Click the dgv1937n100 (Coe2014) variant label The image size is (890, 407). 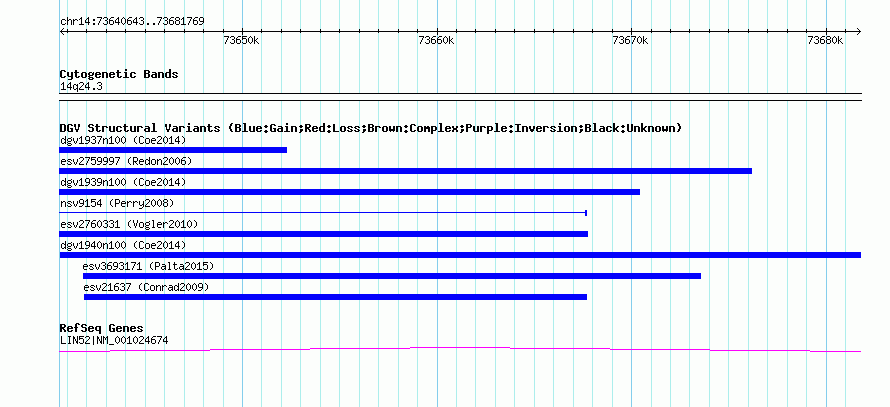[123, 140]
